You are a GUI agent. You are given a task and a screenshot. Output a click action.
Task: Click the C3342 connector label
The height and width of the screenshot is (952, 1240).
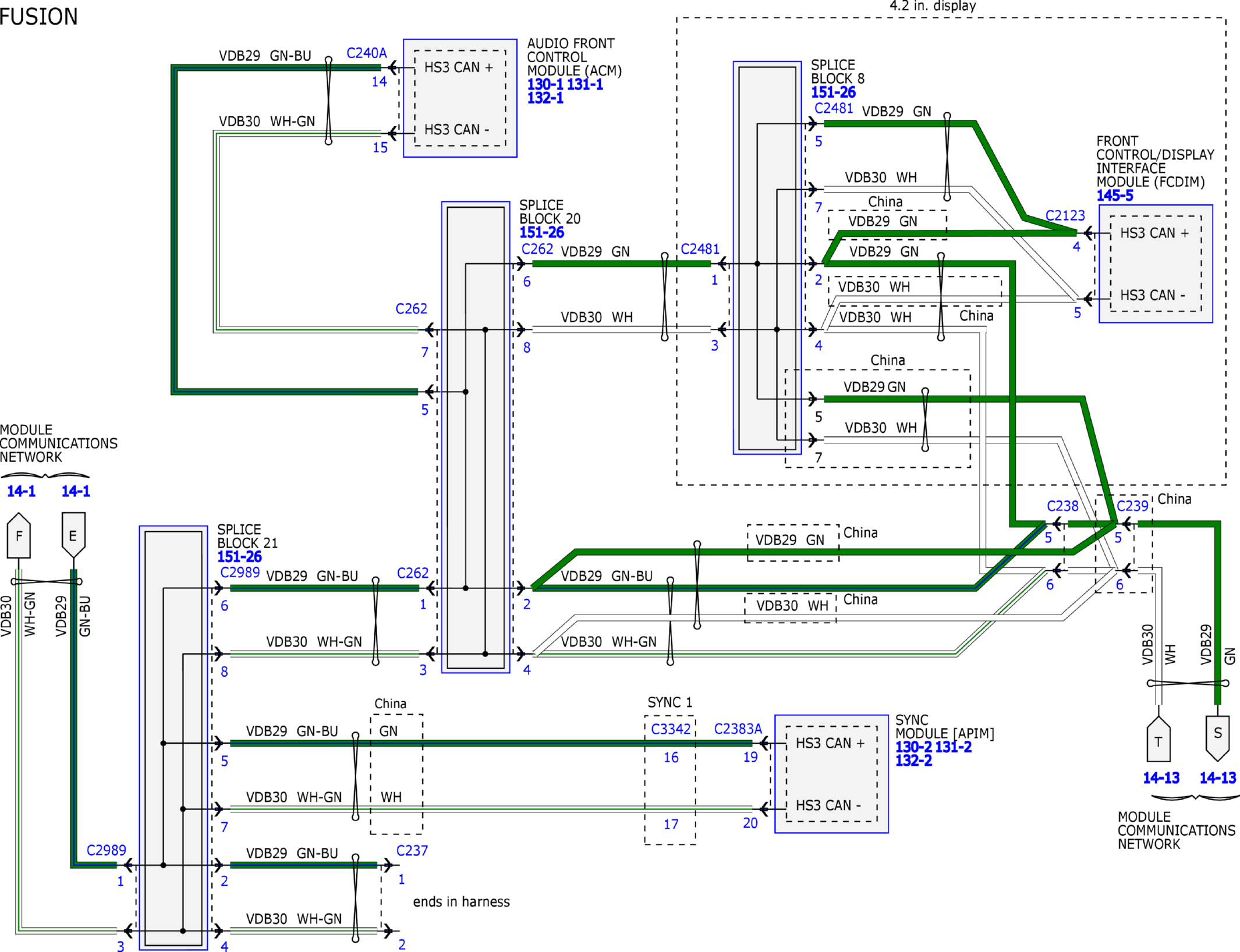(671, 729)
